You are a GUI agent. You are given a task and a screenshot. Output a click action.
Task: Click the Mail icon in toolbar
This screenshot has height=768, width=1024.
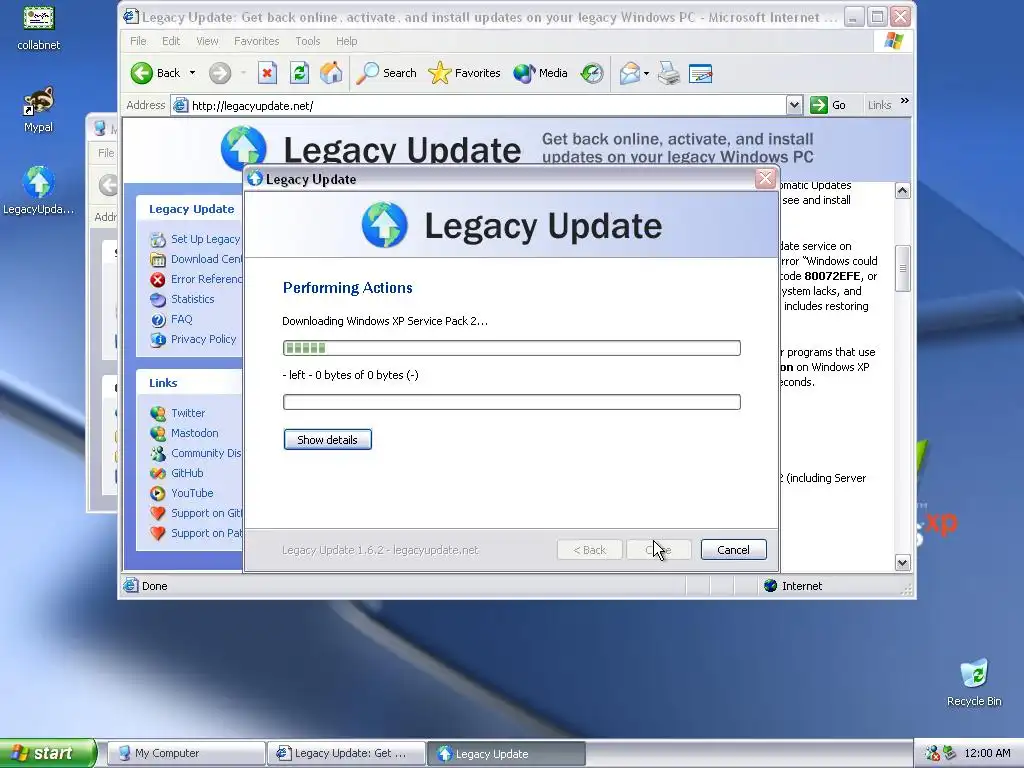click(x=630, y=73)
